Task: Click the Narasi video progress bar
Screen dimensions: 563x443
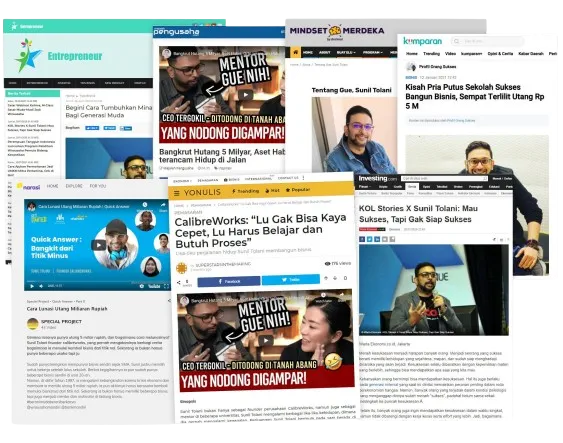Action: click(97, 281)
